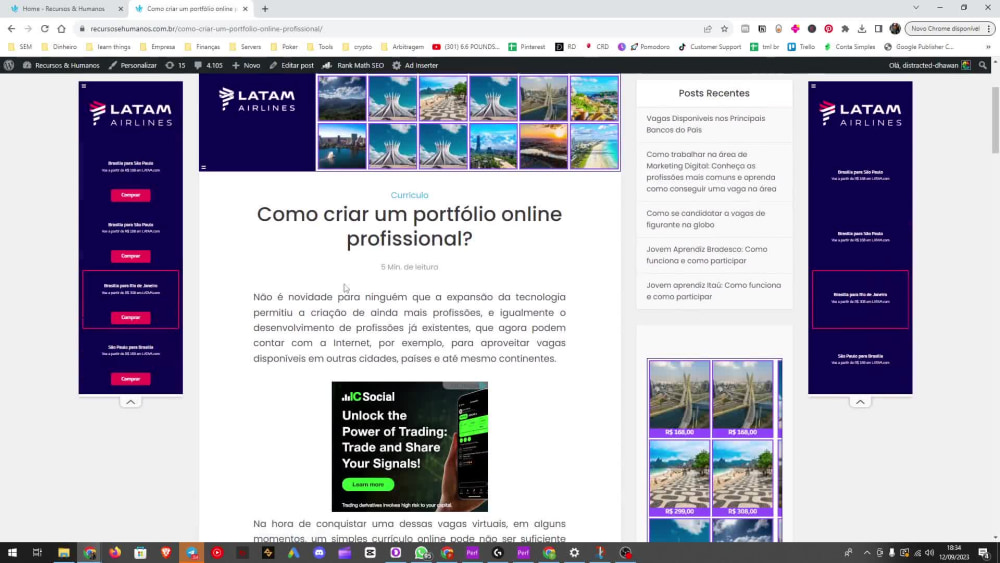Open the Windows Start menu
This screenshot has width=1000, height=563.
(12, 553)
